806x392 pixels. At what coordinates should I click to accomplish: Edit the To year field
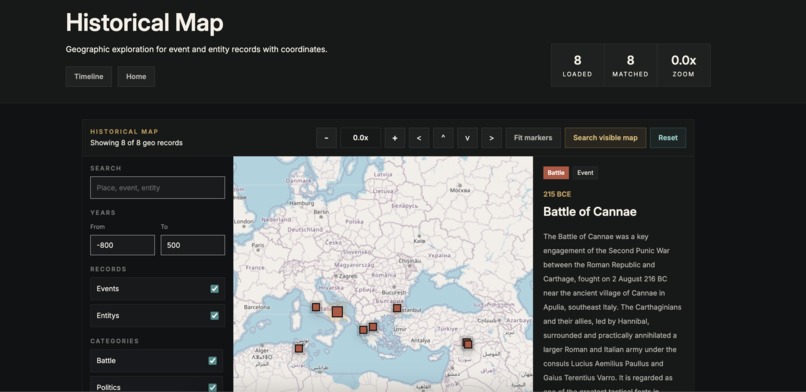tap(193, 245)
